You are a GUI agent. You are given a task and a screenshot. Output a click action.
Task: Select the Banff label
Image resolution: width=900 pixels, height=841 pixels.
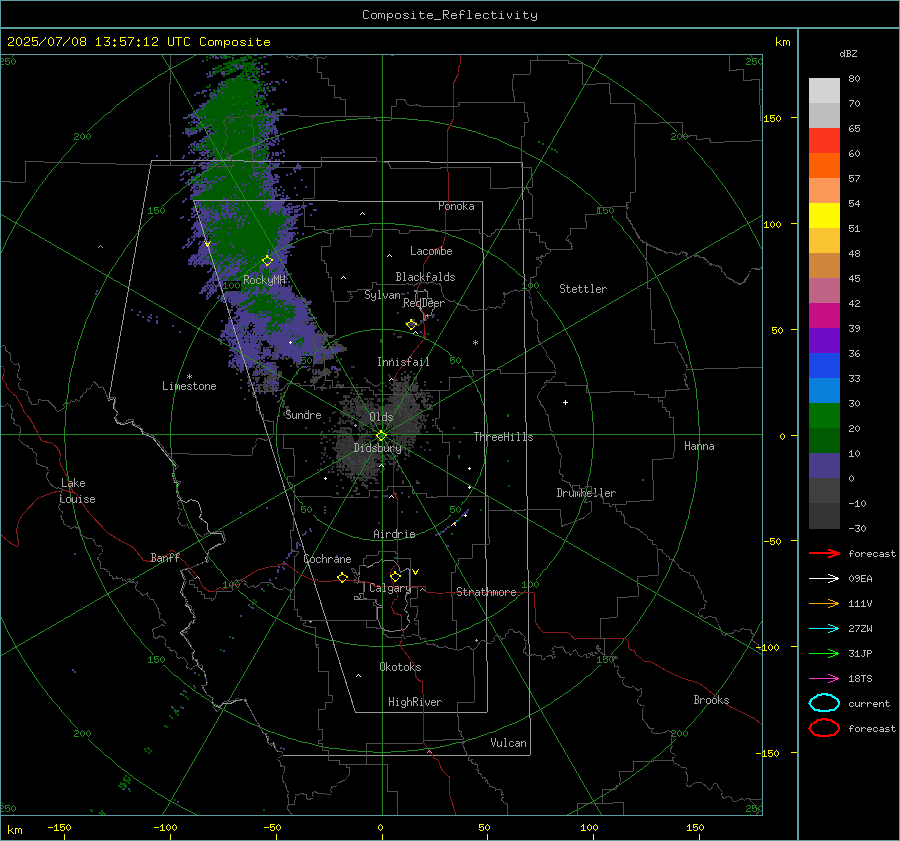(165, 558)
